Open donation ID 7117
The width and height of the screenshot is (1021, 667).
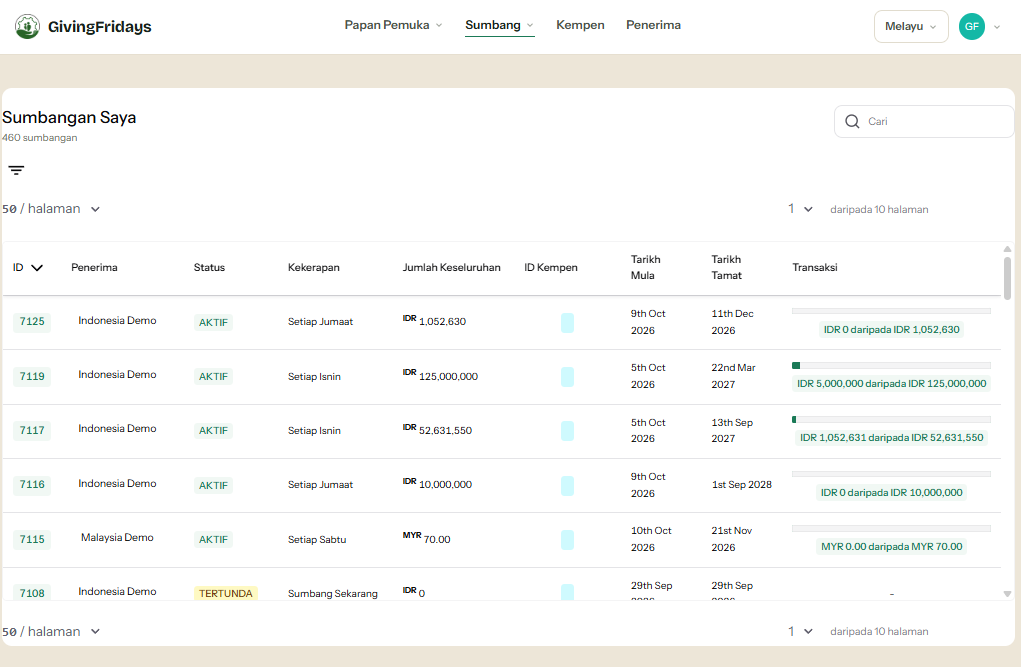(32, 431)
